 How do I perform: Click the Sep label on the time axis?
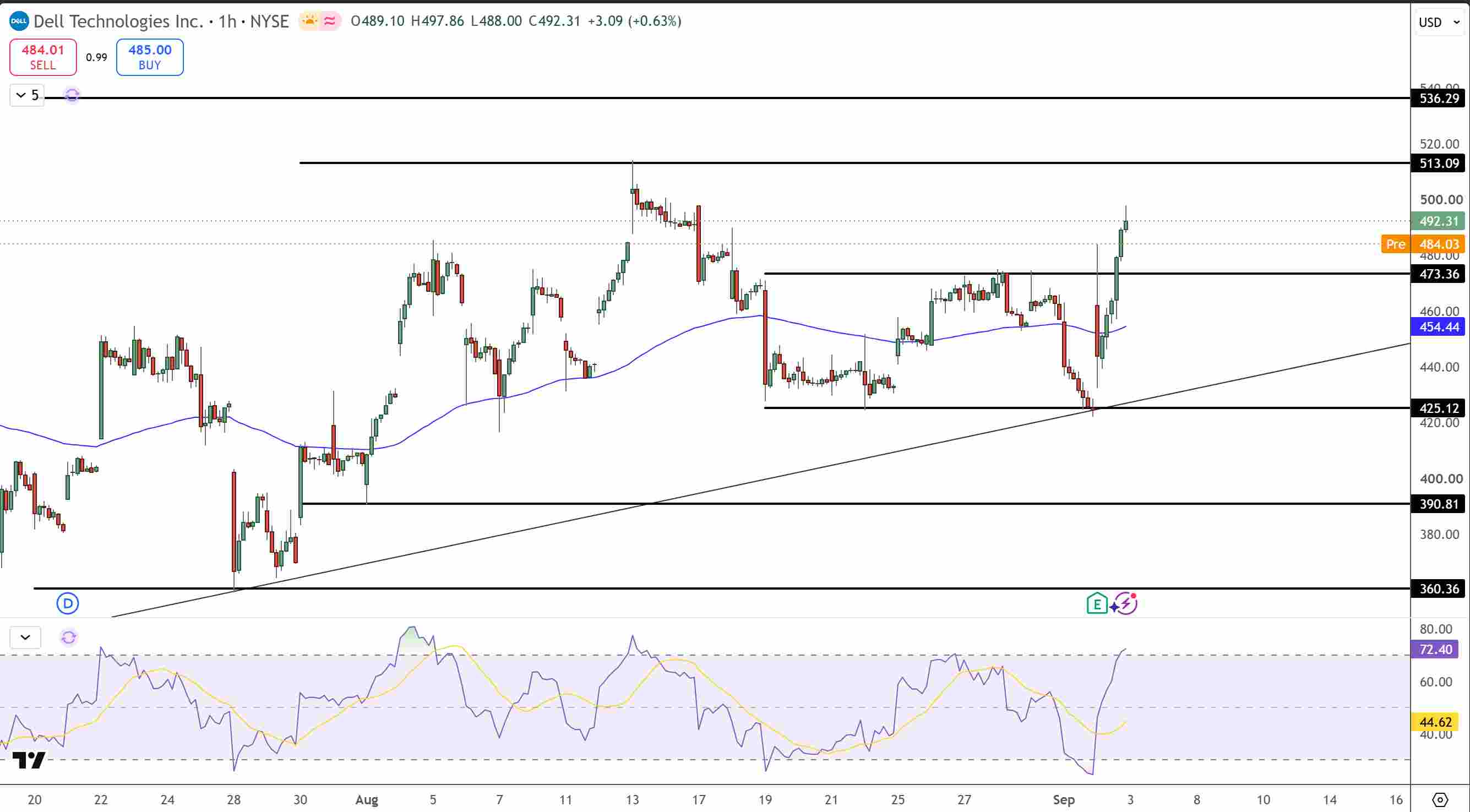[1064, 799]
